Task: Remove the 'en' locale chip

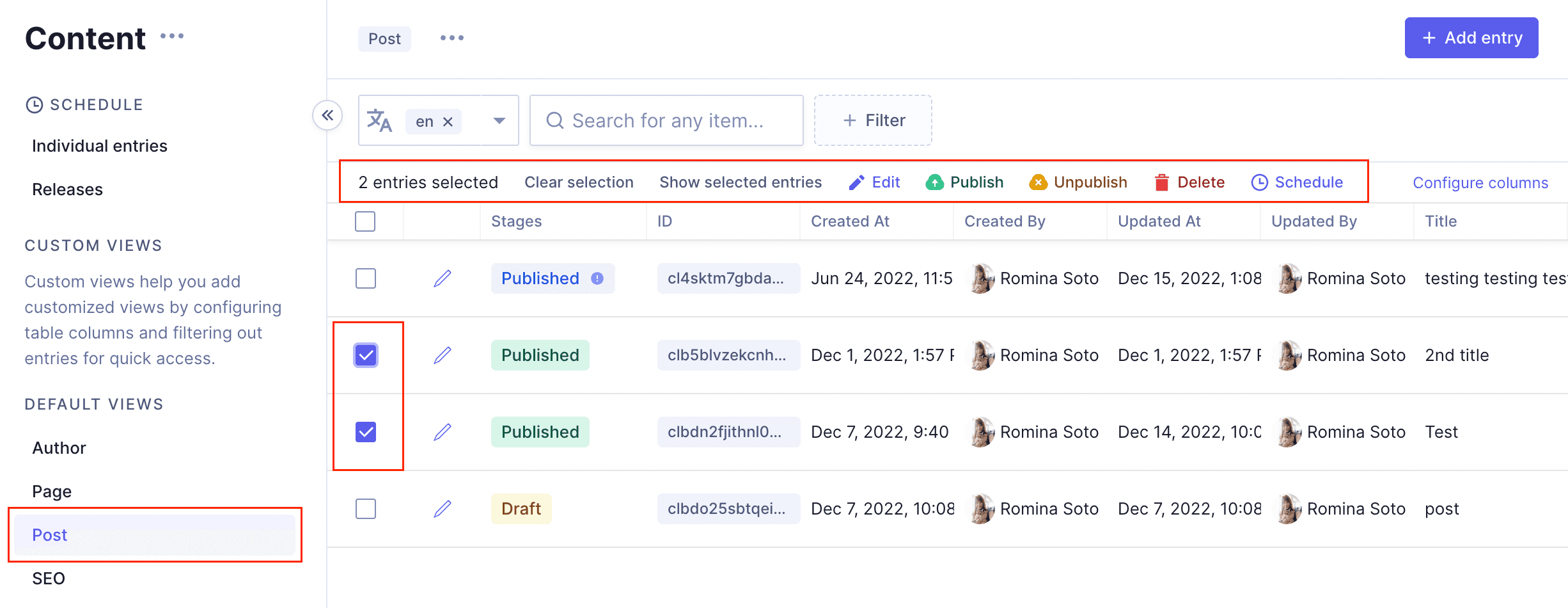Action: (449, 120)
